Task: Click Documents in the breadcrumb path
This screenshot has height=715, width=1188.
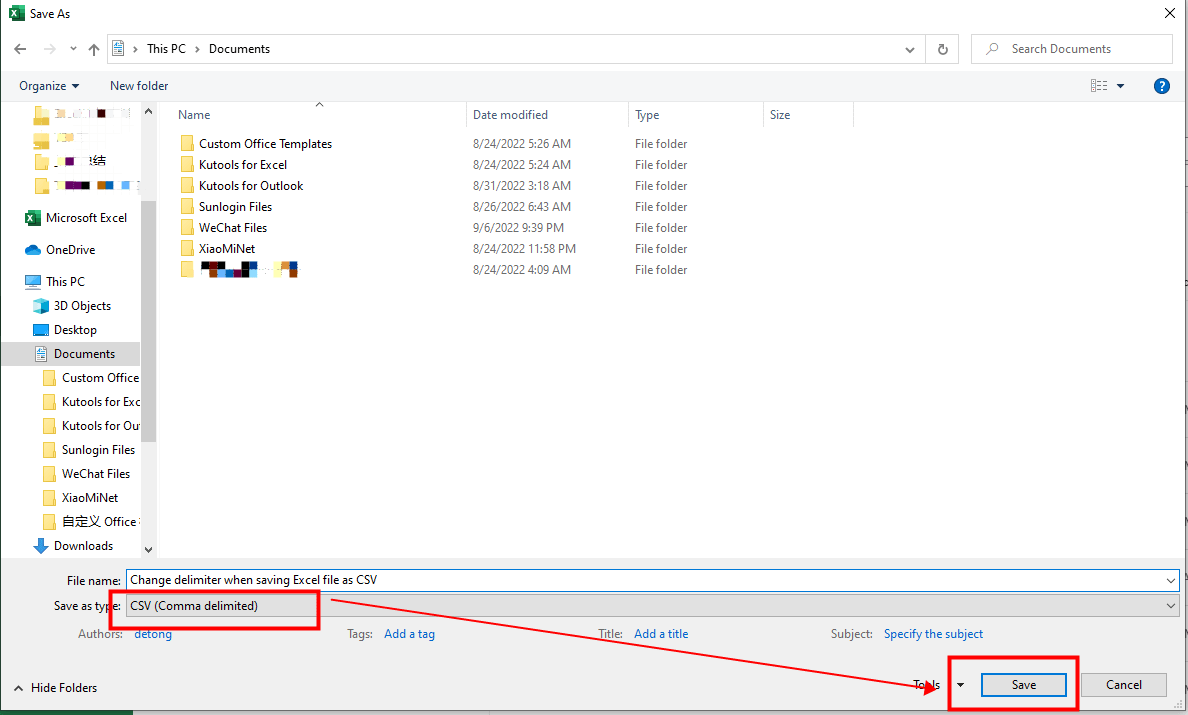Action: [x=239, y=48]
